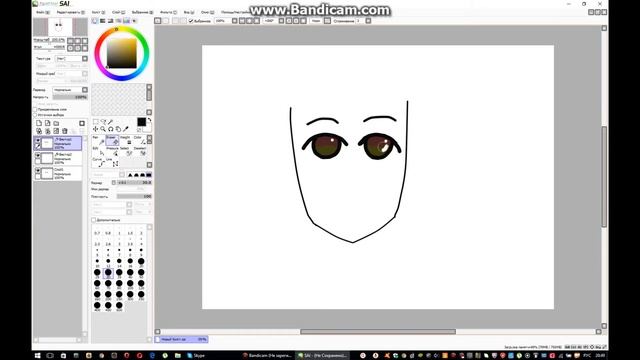Select the Слой1 layer
Screen dimensions: 640x360
pyautogui.click(x=58, y=173)
